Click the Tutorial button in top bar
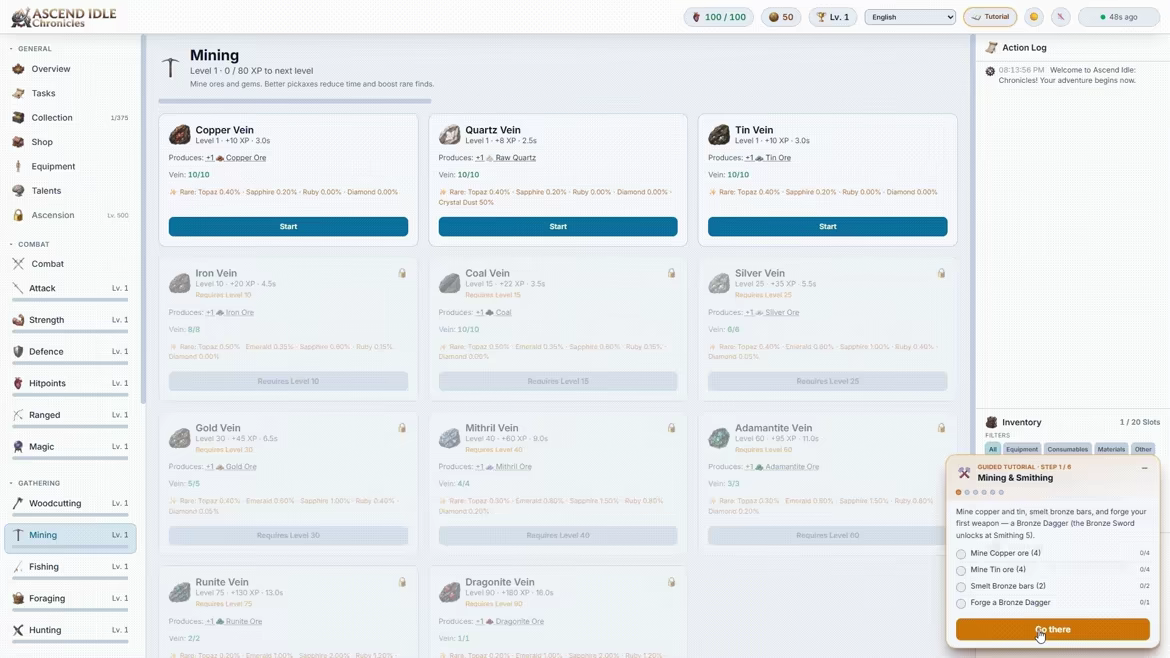This screenshot has height=658, width=1170. (x=990, y=16)
